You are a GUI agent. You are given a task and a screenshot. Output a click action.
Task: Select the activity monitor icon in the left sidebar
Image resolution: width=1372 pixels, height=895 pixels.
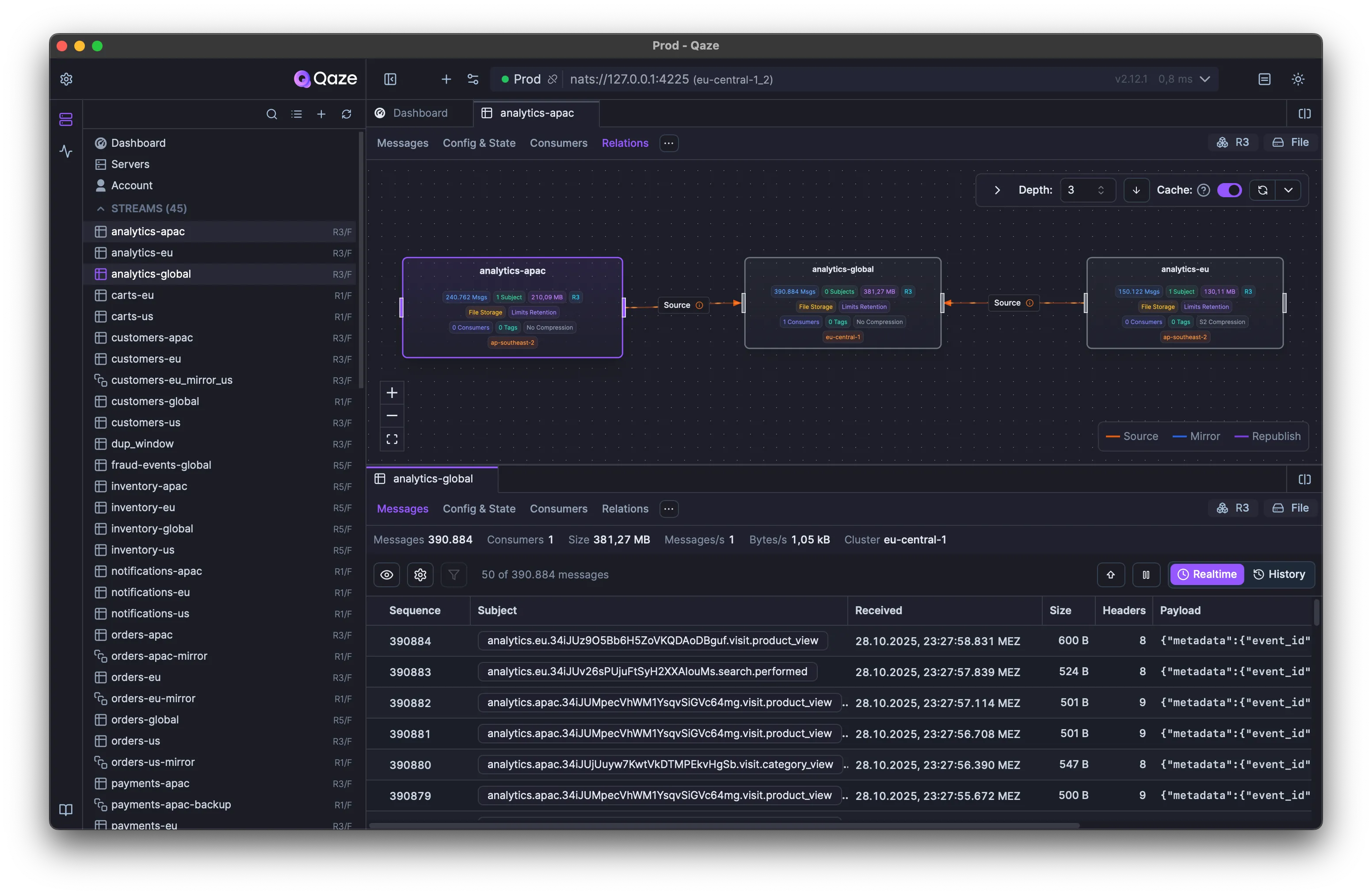(66, 152)
